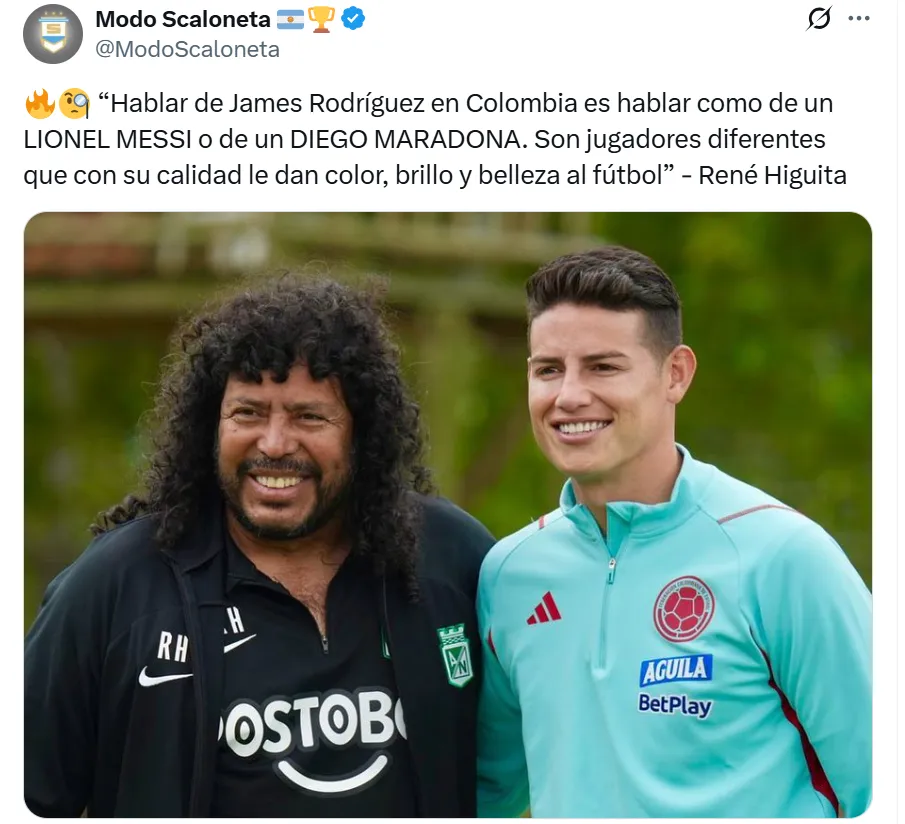
Task: Click the RH initials on black jacket
Action: click(x=172, y=647)
